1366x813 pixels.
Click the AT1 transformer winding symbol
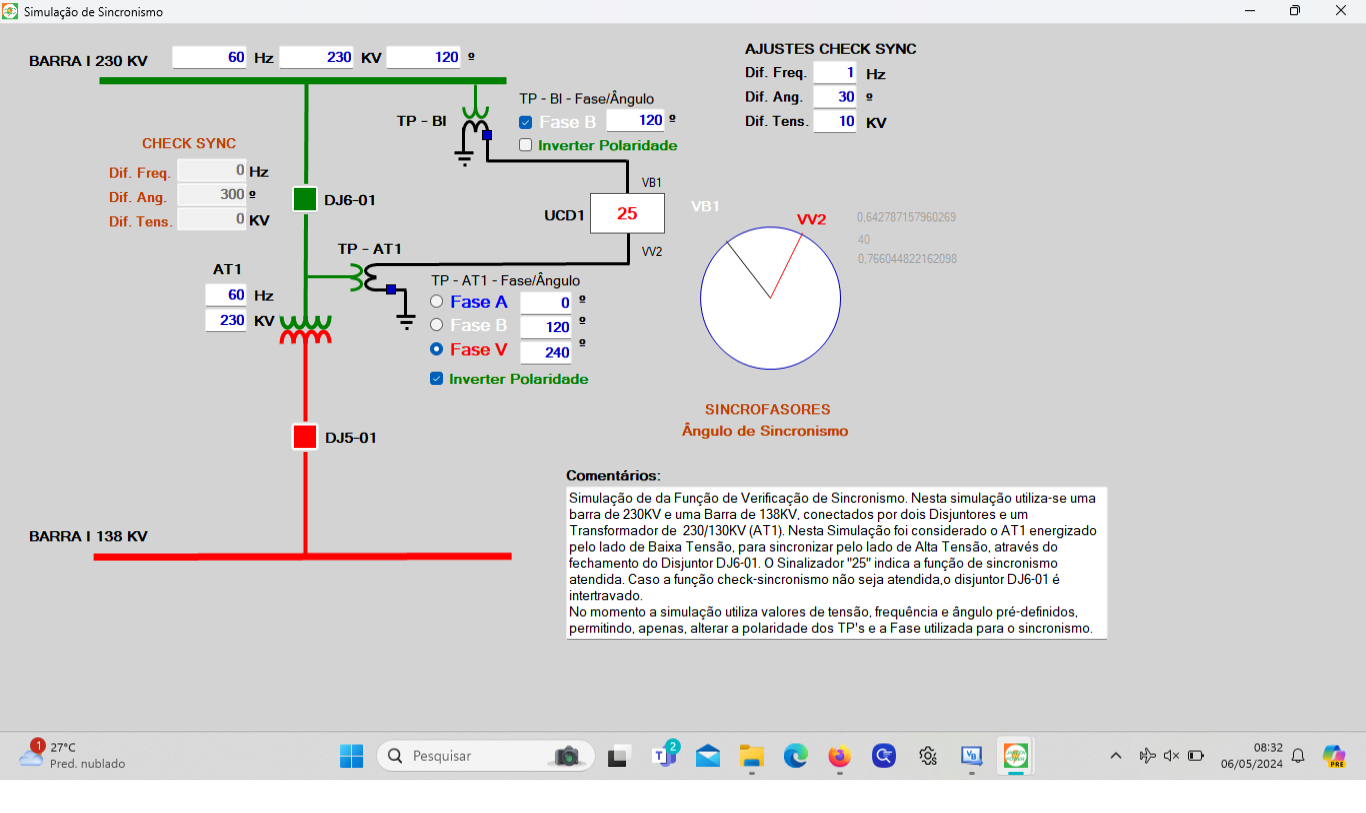[303, 330]
